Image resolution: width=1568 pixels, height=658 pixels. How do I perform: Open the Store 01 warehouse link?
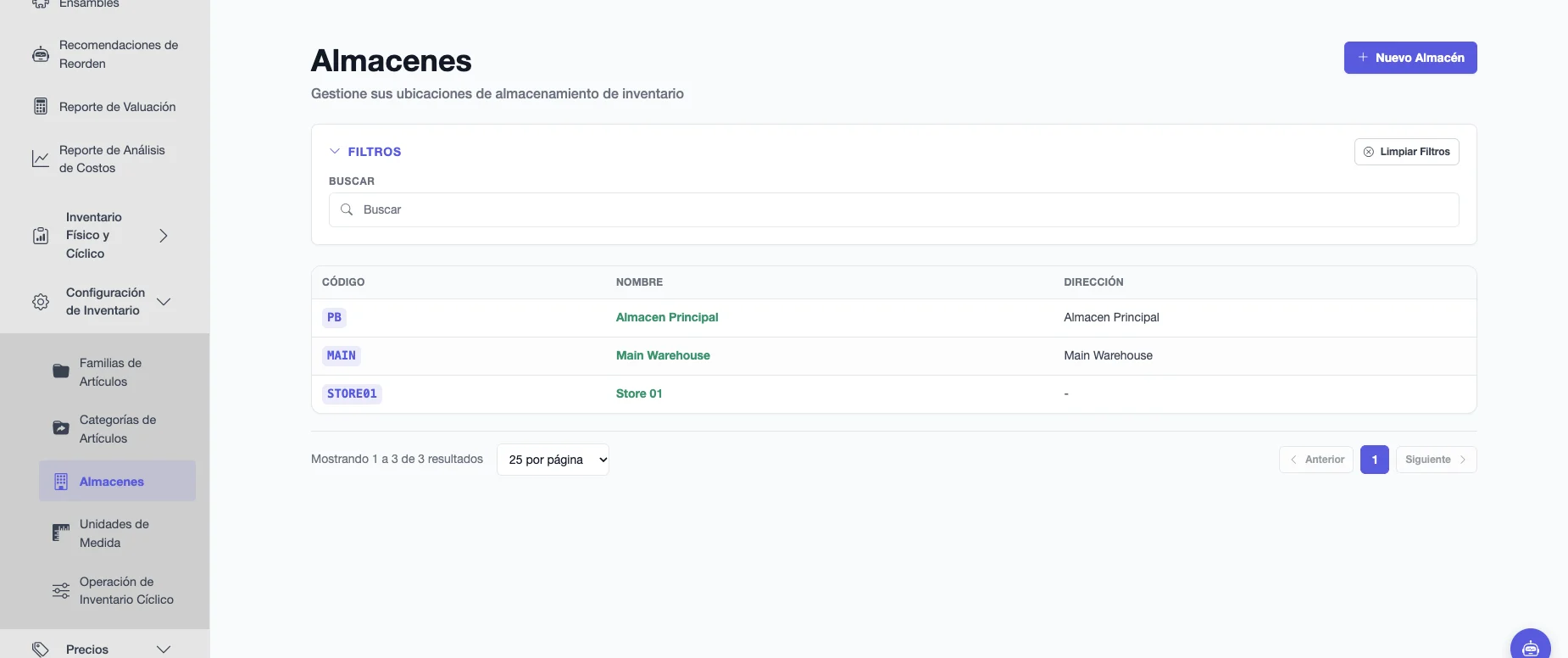639,393
